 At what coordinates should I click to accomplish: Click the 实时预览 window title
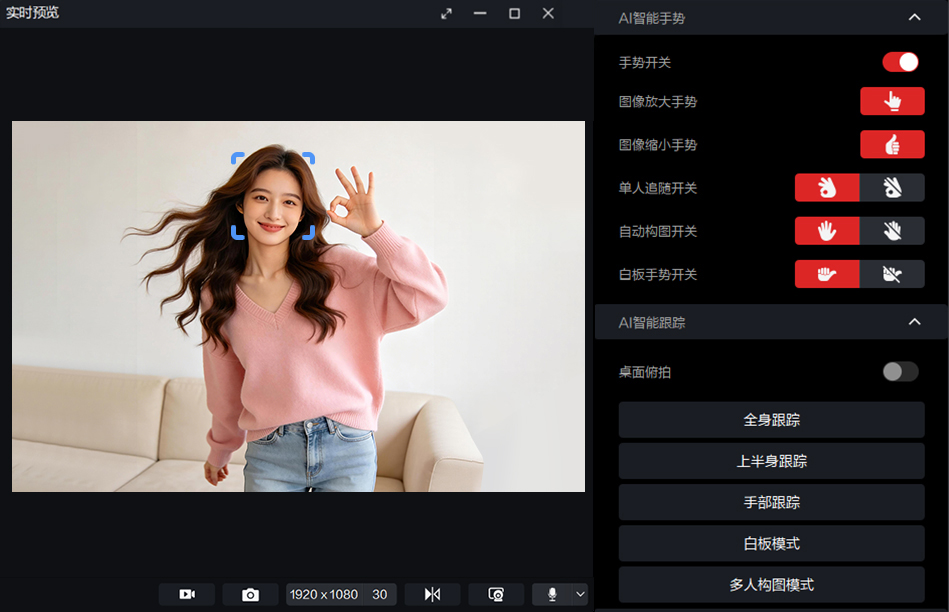click(32, 13)
